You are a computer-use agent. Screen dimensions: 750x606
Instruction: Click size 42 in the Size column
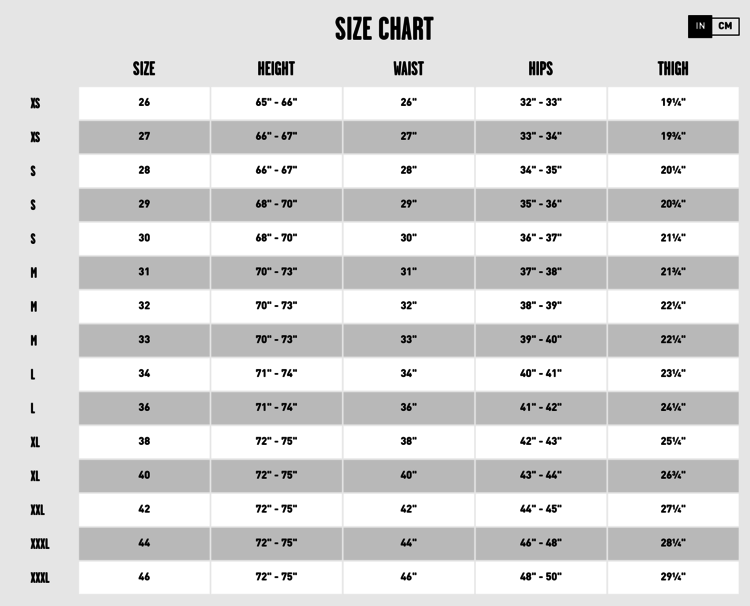click(x=144, y=509)
